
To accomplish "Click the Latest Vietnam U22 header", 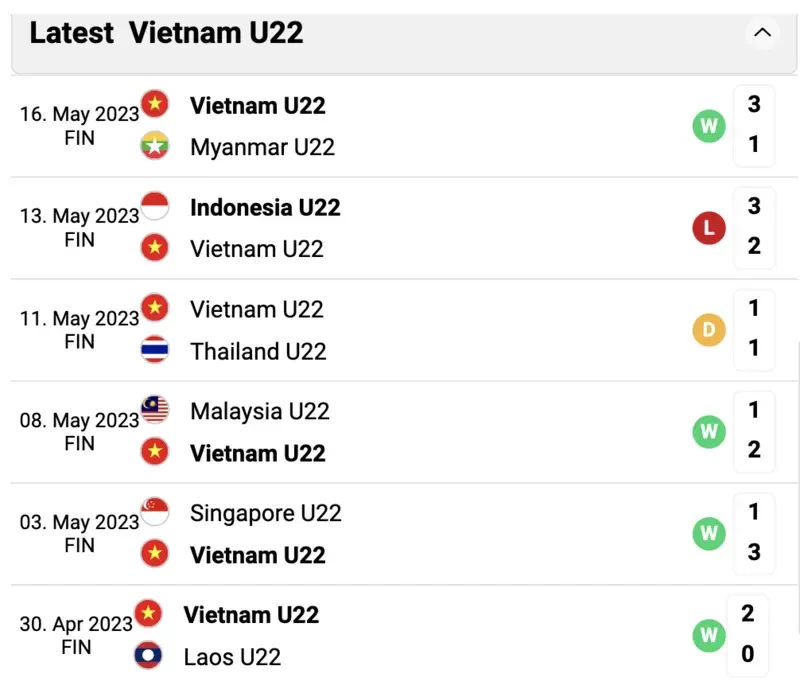I will click(163, 33).
